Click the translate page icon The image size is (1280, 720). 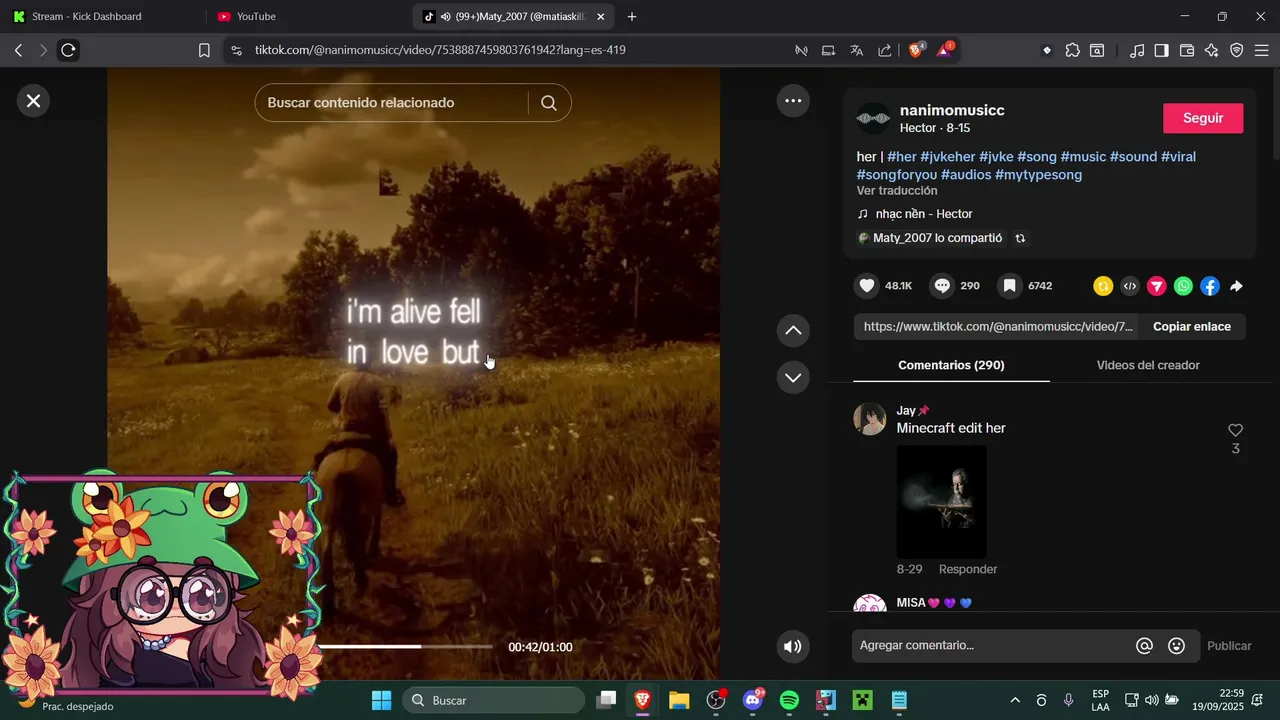coord(857,50)
